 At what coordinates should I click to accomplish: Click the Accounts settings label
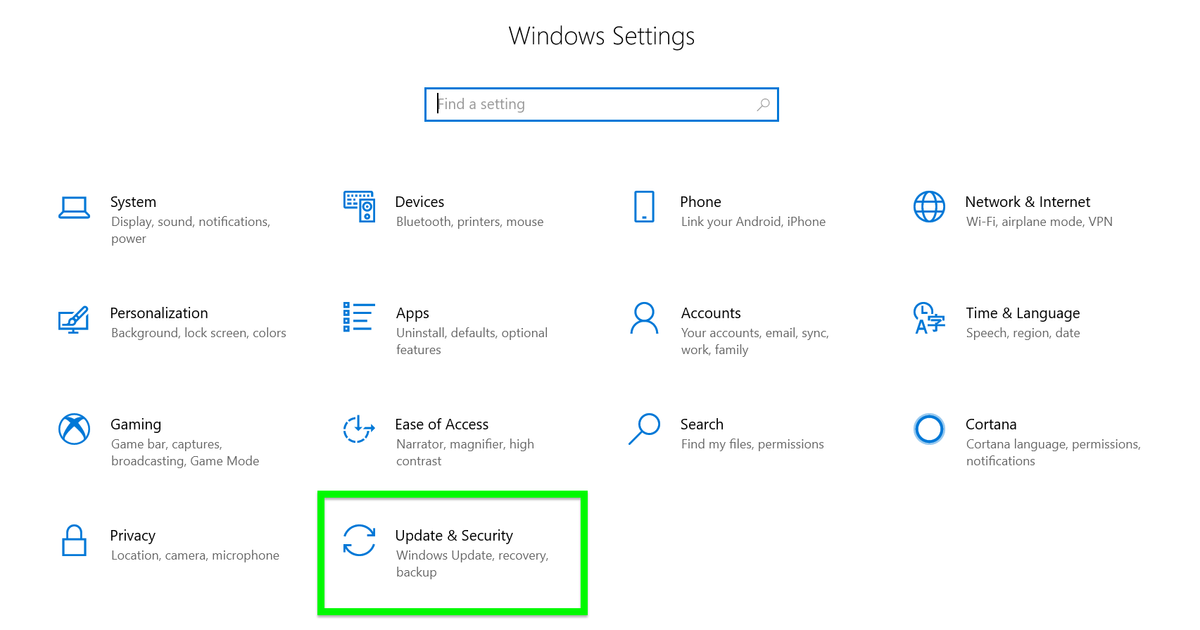(x=711, y=313)
